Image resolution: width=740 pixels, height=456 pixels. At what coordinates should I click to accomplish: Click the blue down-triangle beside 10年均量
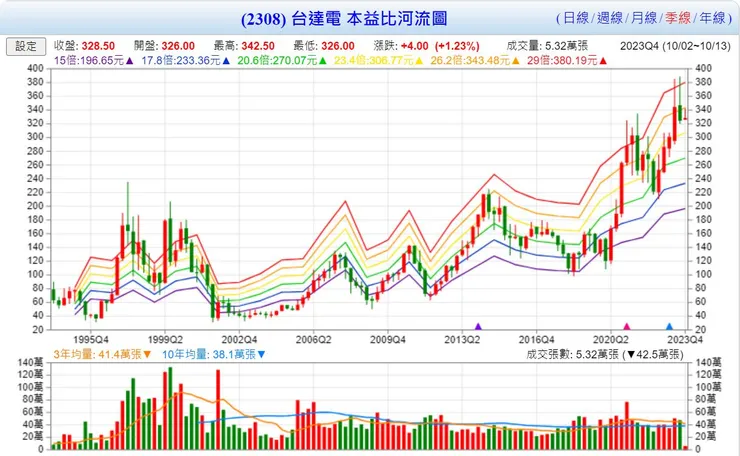click(261, 355)
